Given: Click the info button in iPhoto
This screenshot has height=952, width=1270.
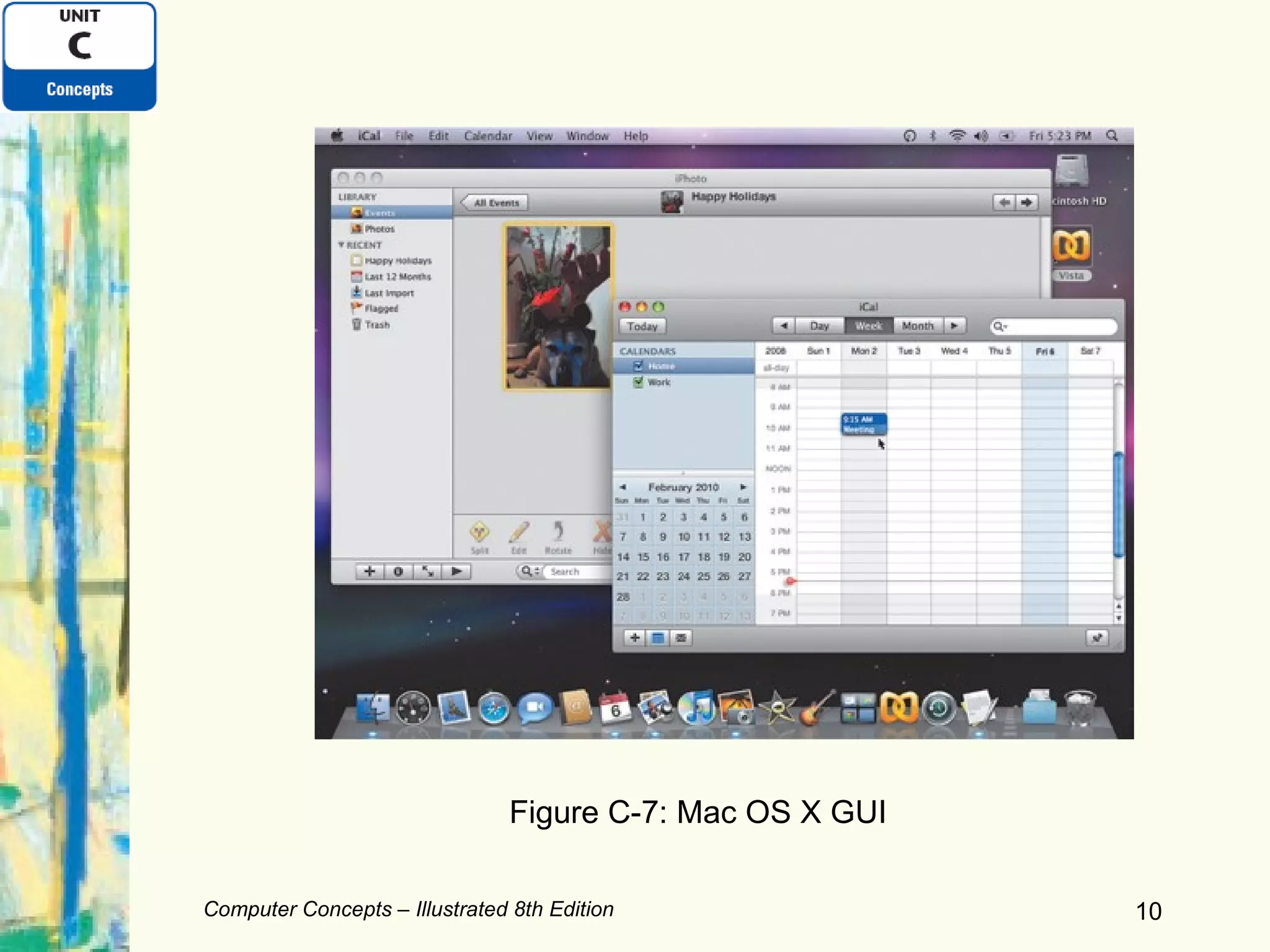Looking at the screenshot, I should [398, 571].
